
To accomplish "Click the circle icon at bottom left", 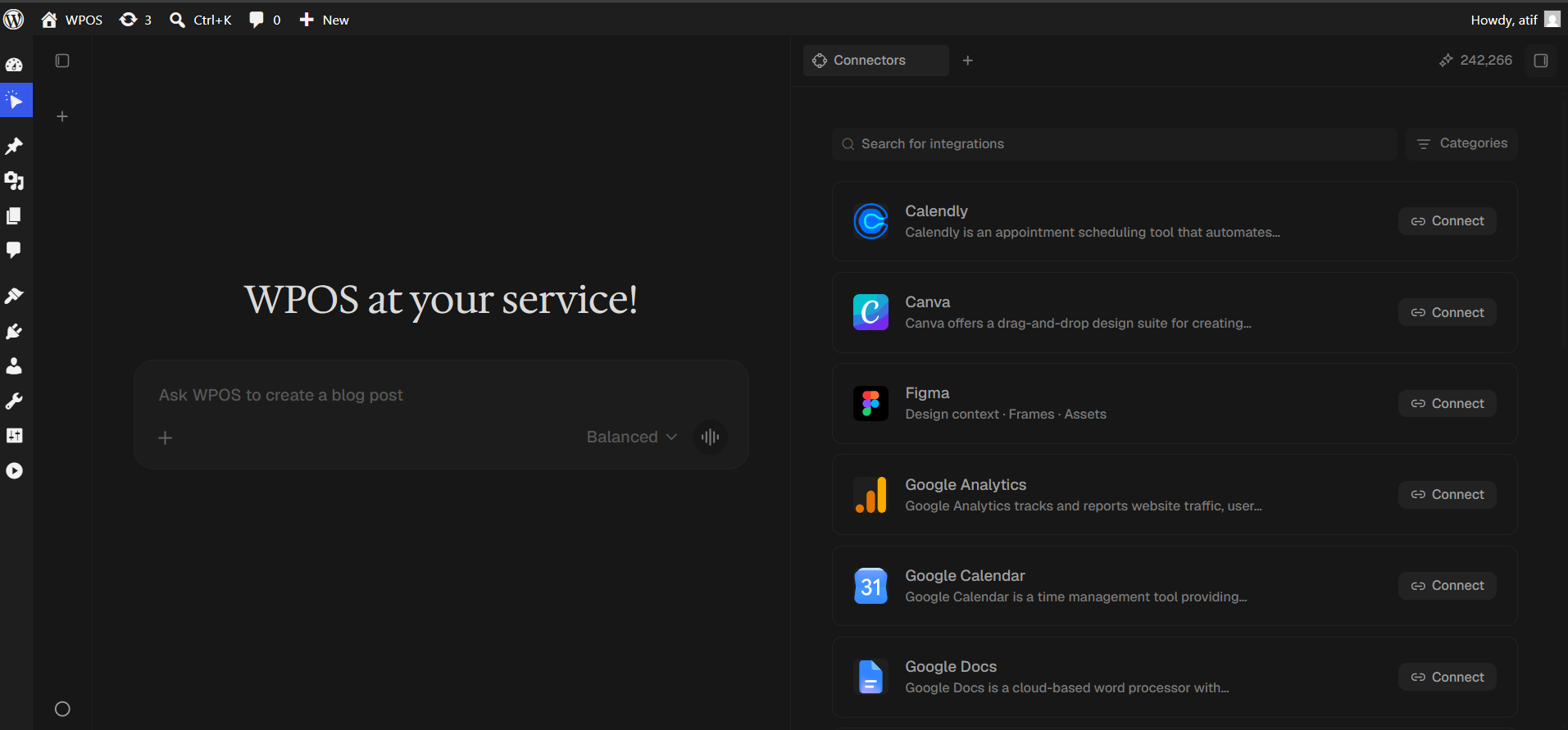I will (62, 709).
